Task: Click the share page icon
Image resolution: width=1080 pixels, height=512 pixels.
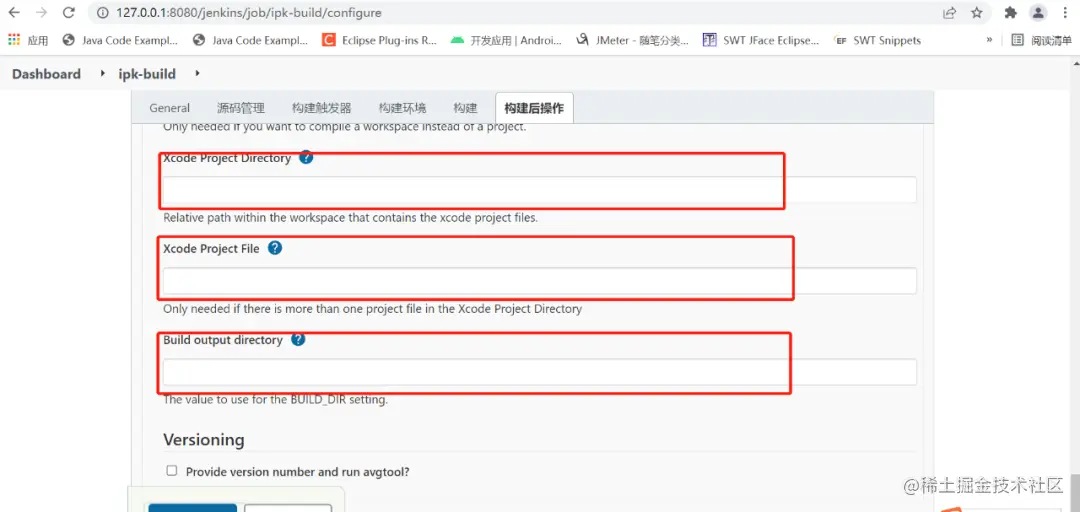Action: (949, 12)
